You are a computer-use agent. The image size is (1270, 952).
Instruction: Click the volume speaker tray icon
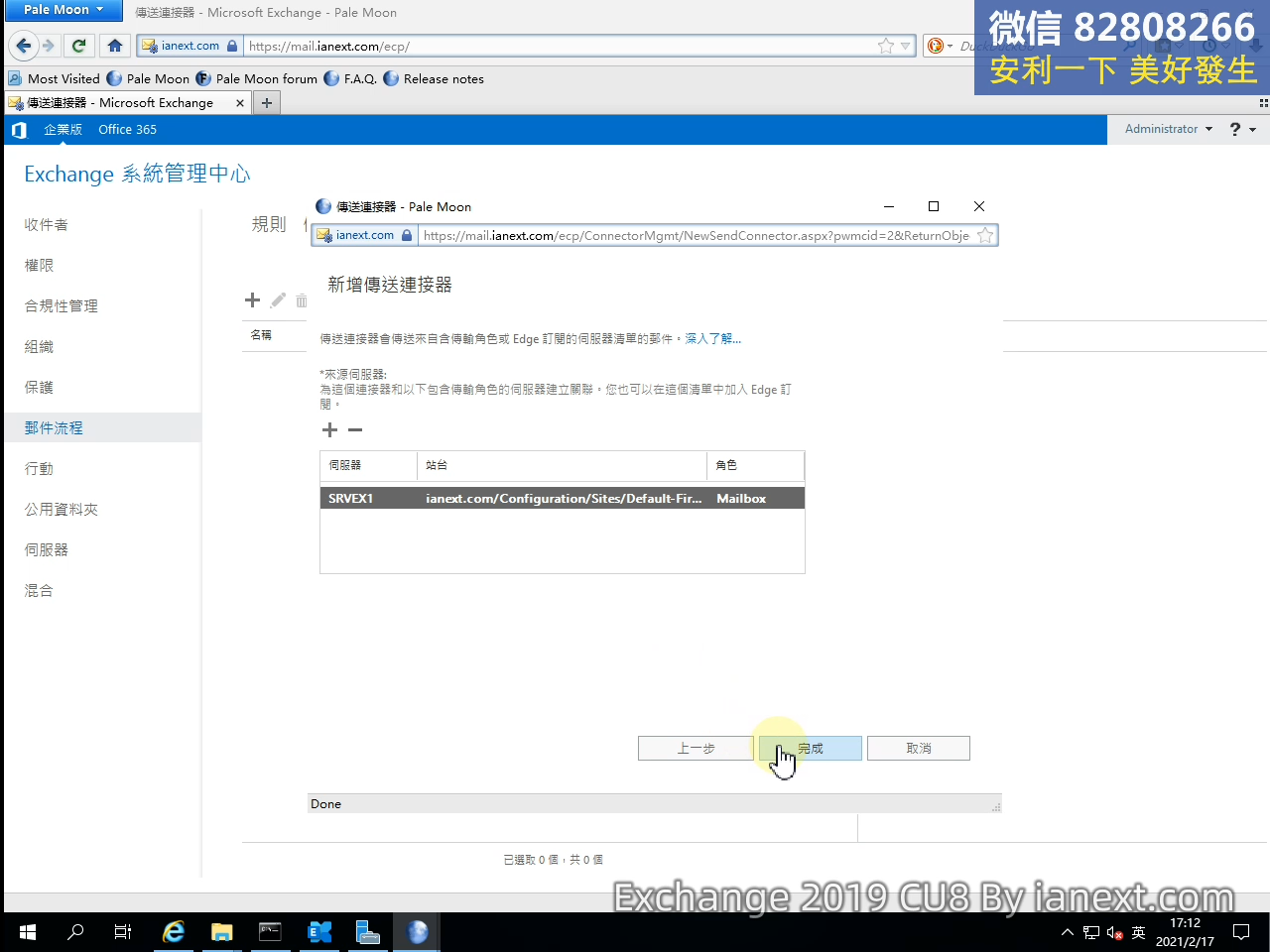point(1114,932)
